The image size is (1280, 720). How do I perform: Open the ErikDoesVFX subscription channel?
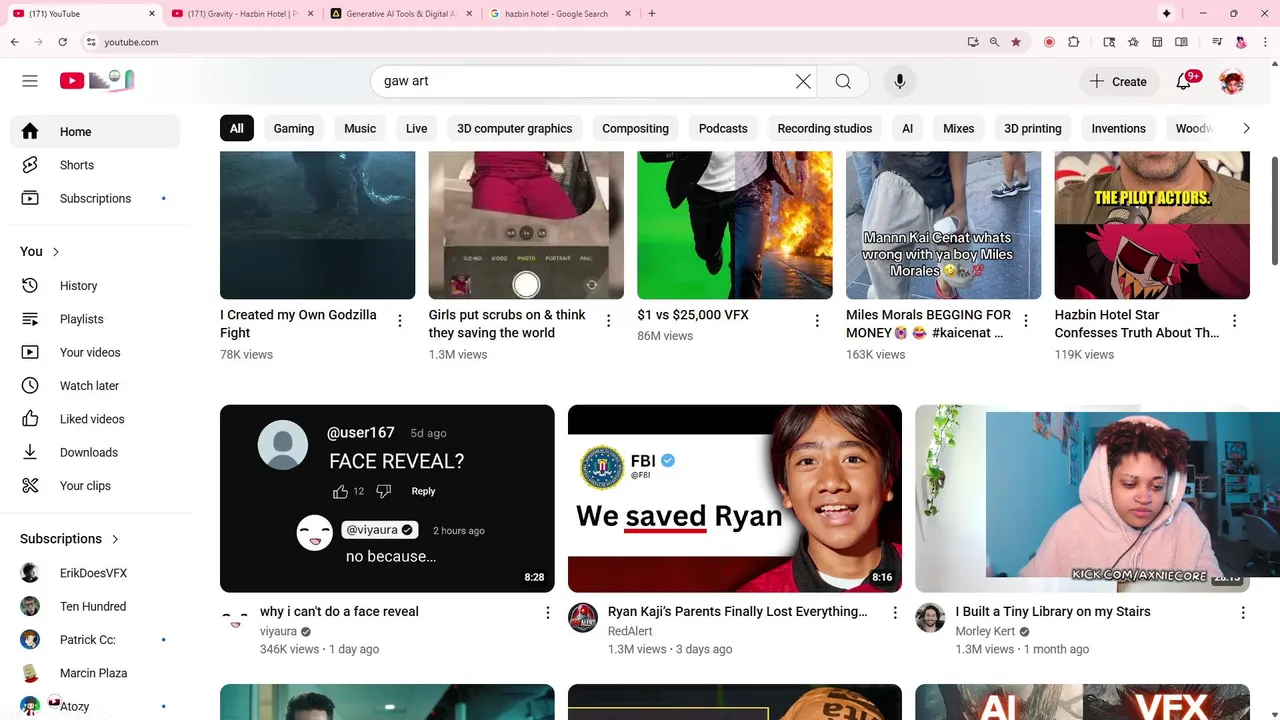(95, 573)
